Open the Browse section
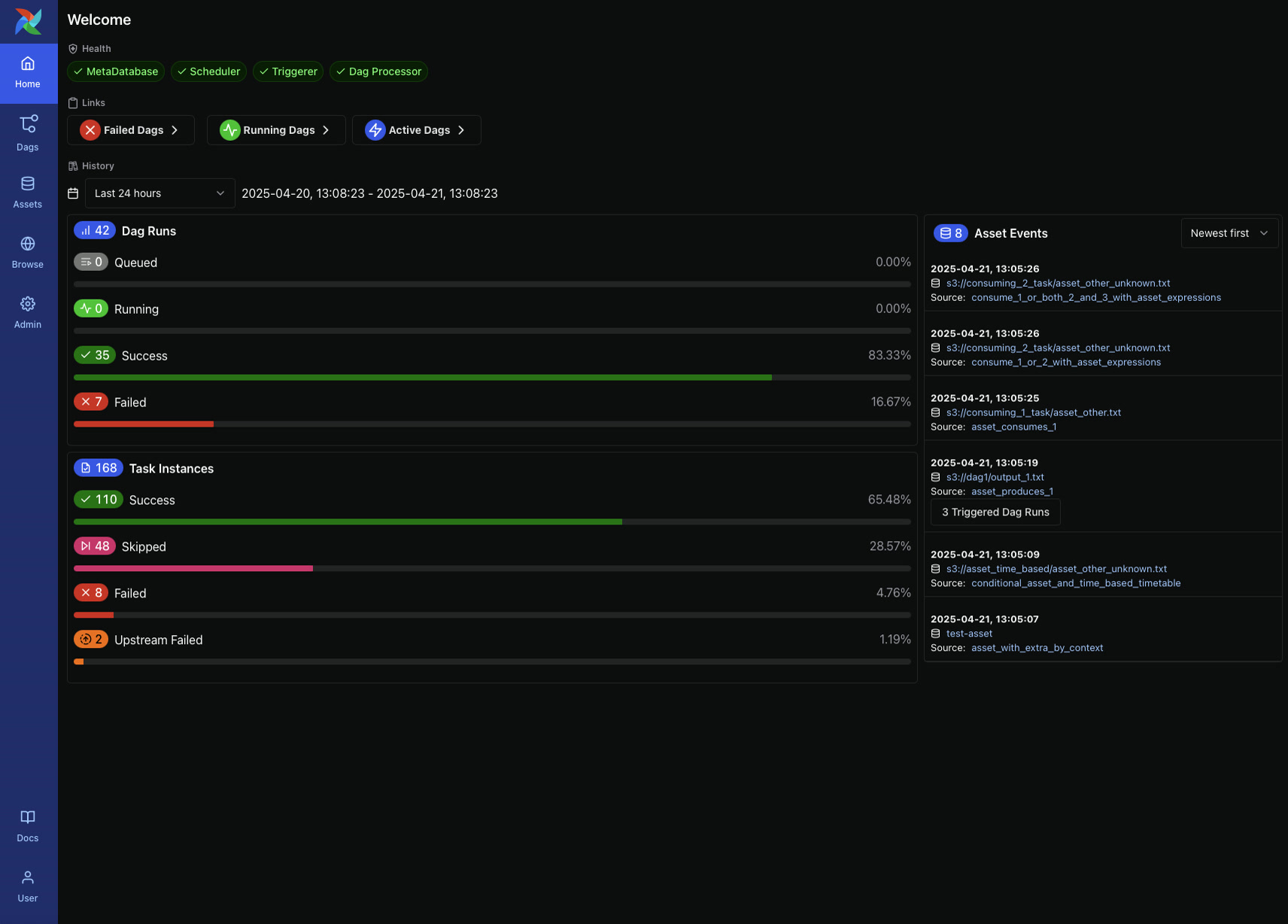The height and width of the screenshot is (924, 1288). [28, 251]
